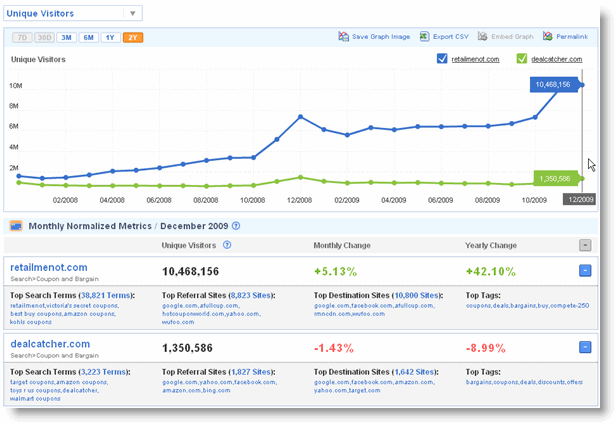Uncheck the dealcatcher.com series checkbox

[522, 59]
